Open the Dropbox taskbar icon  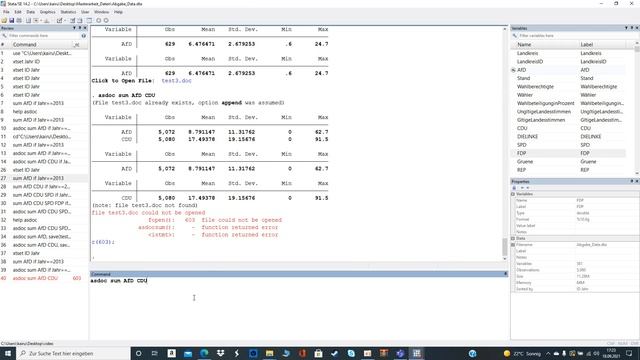tap(220, 353)
